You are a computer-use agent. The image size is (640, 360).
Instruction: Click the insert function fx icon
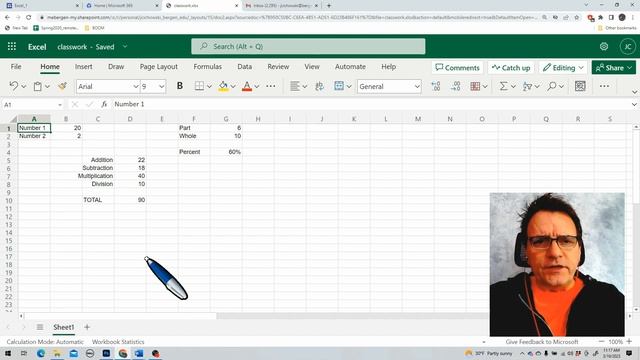pyautogui.click(x=104, y=104)
